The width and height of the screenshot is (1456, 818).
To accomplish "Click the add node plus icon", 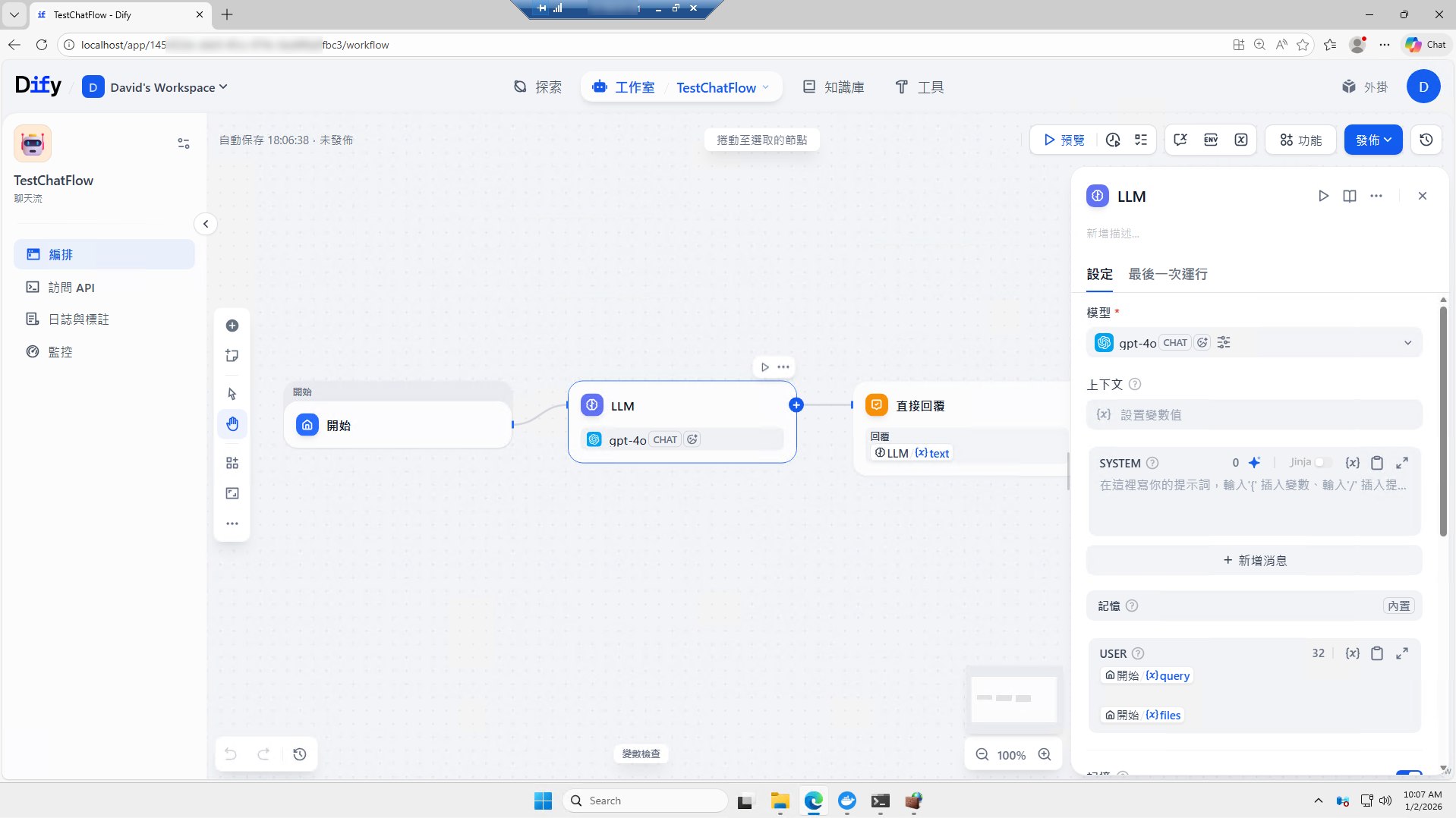I will click(x=232, y=326).
